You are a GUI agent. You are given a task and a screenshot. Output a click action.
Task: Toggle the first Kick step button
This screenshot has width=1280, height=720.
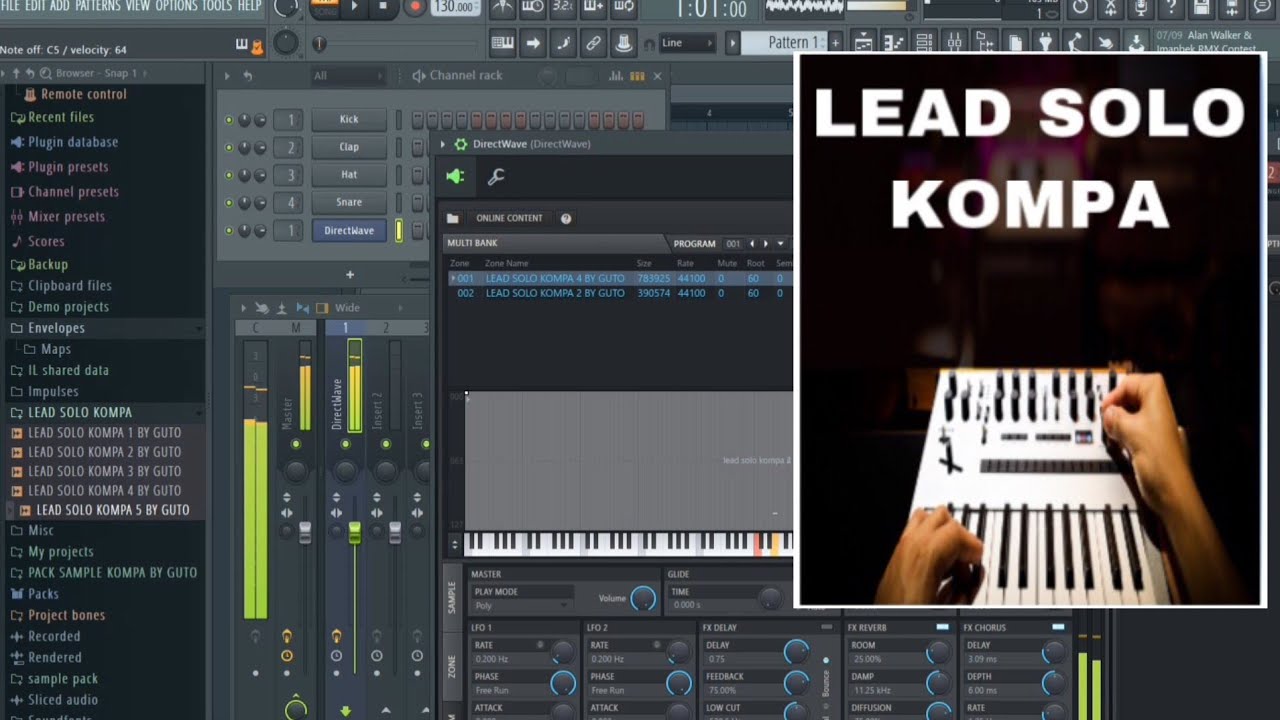click(x=418, y=120)
